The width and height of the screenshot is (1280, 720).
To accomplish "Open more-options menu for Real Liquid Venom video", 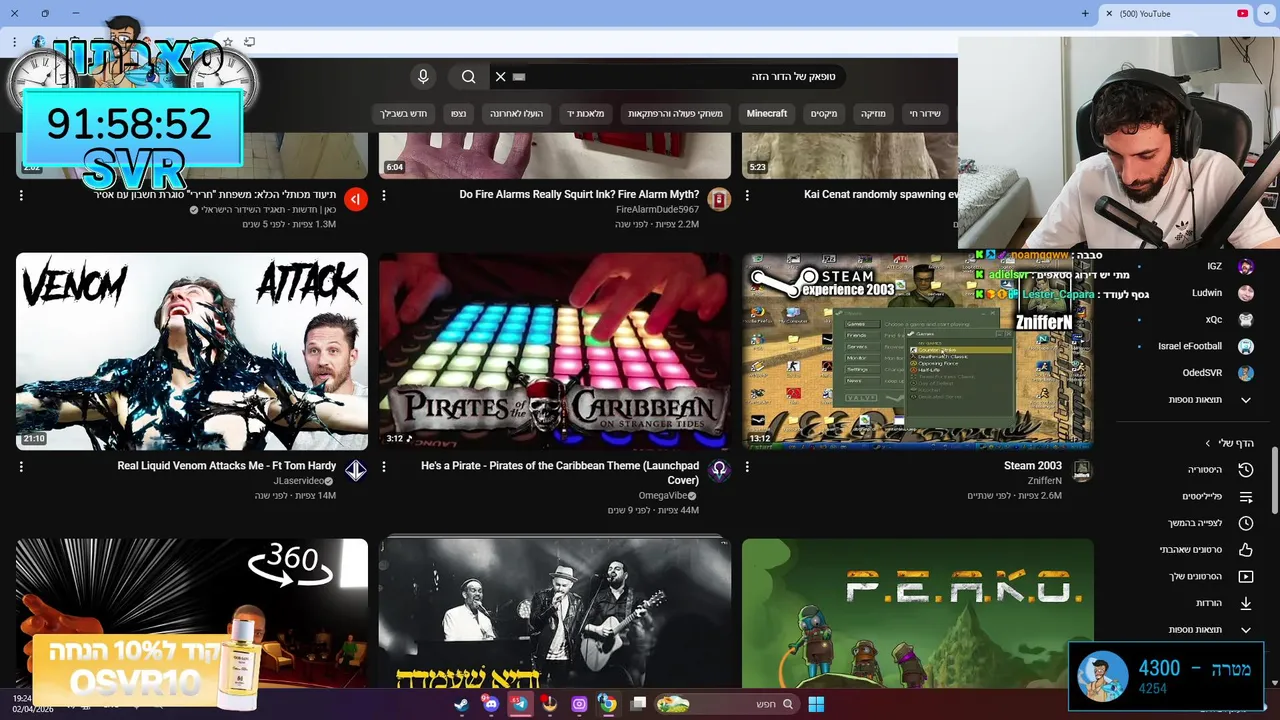I will 21,467.
